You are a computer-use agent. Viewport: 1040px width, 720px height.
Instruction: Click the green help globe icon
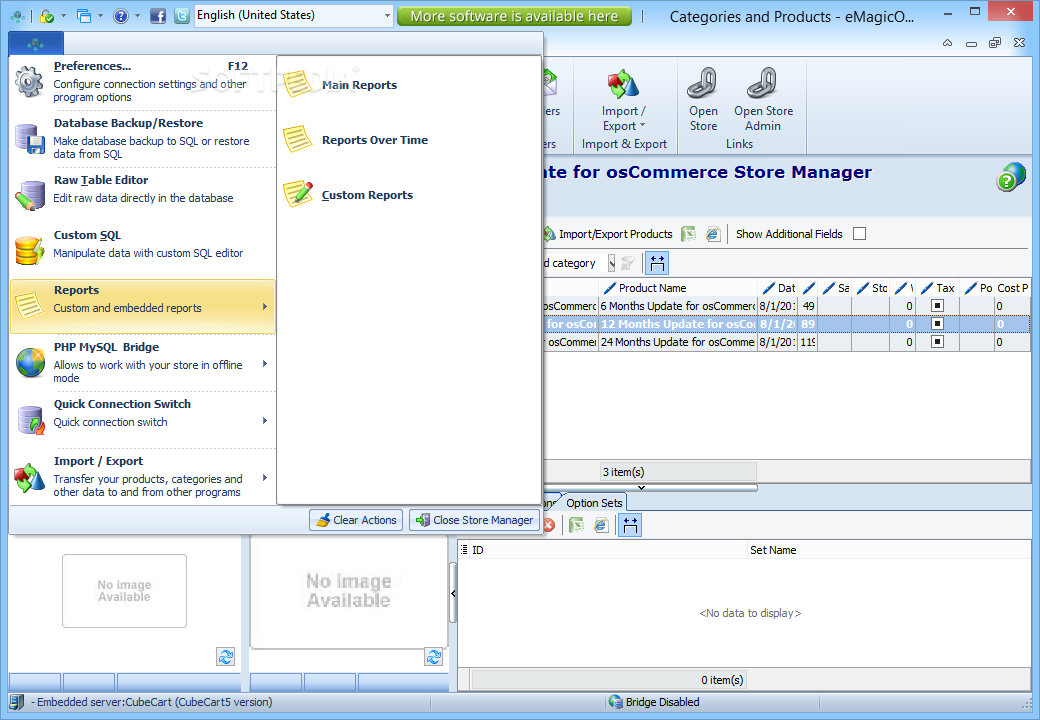(x=1010, y=177)
